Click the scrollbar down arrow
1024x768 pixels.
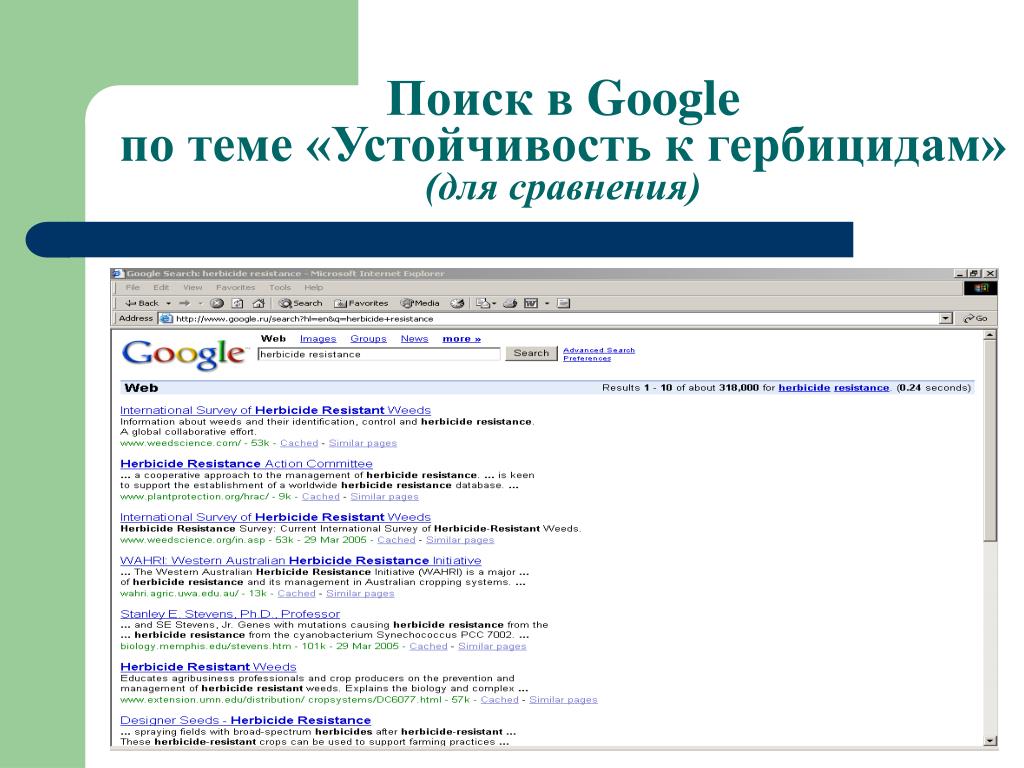990,741
